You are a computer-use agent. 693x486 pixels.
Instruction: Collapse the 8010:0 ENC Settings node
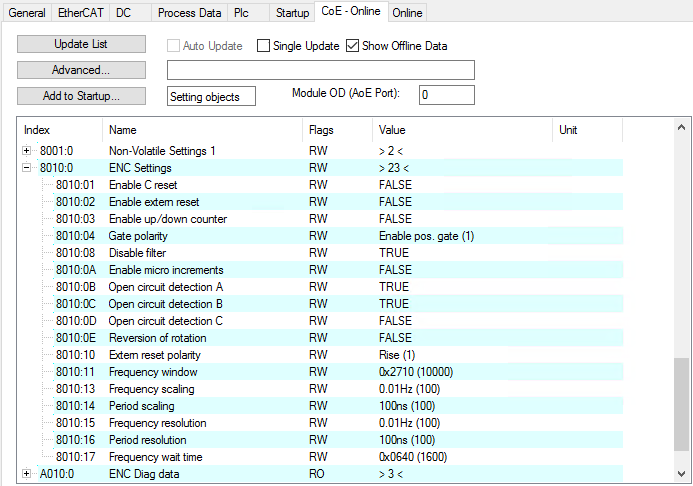coord(27,168)
